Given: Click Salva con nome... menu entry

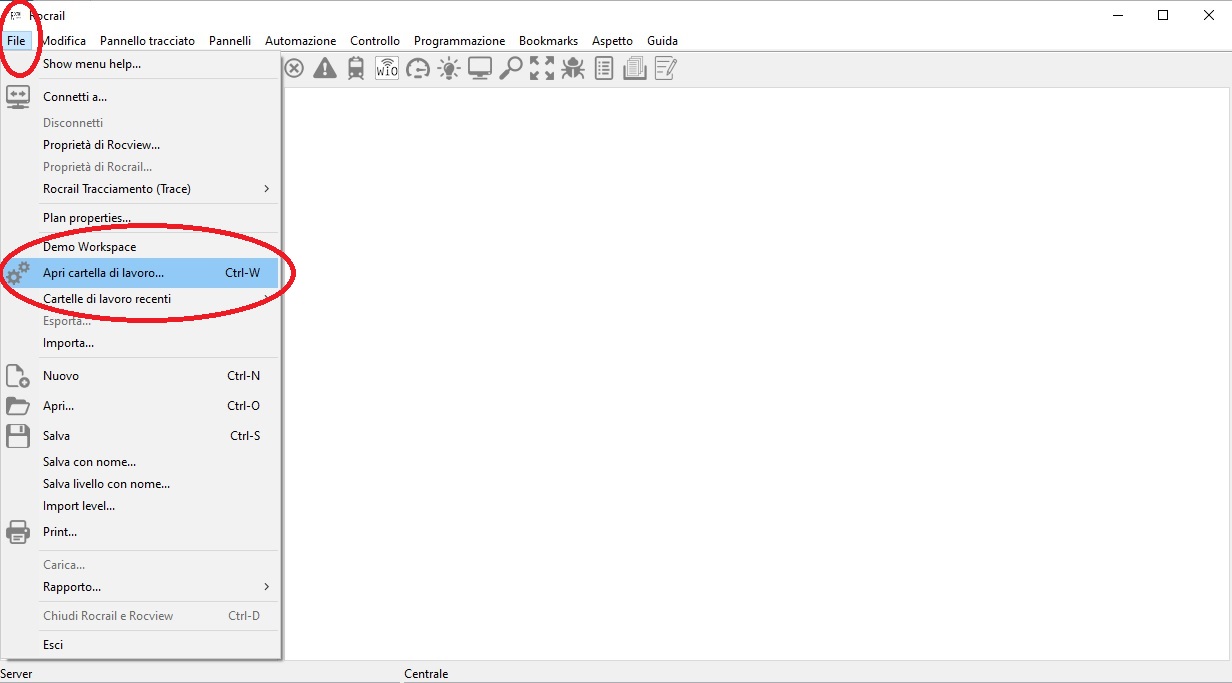Looking at the screenshot, I should [x=89, y=462].
